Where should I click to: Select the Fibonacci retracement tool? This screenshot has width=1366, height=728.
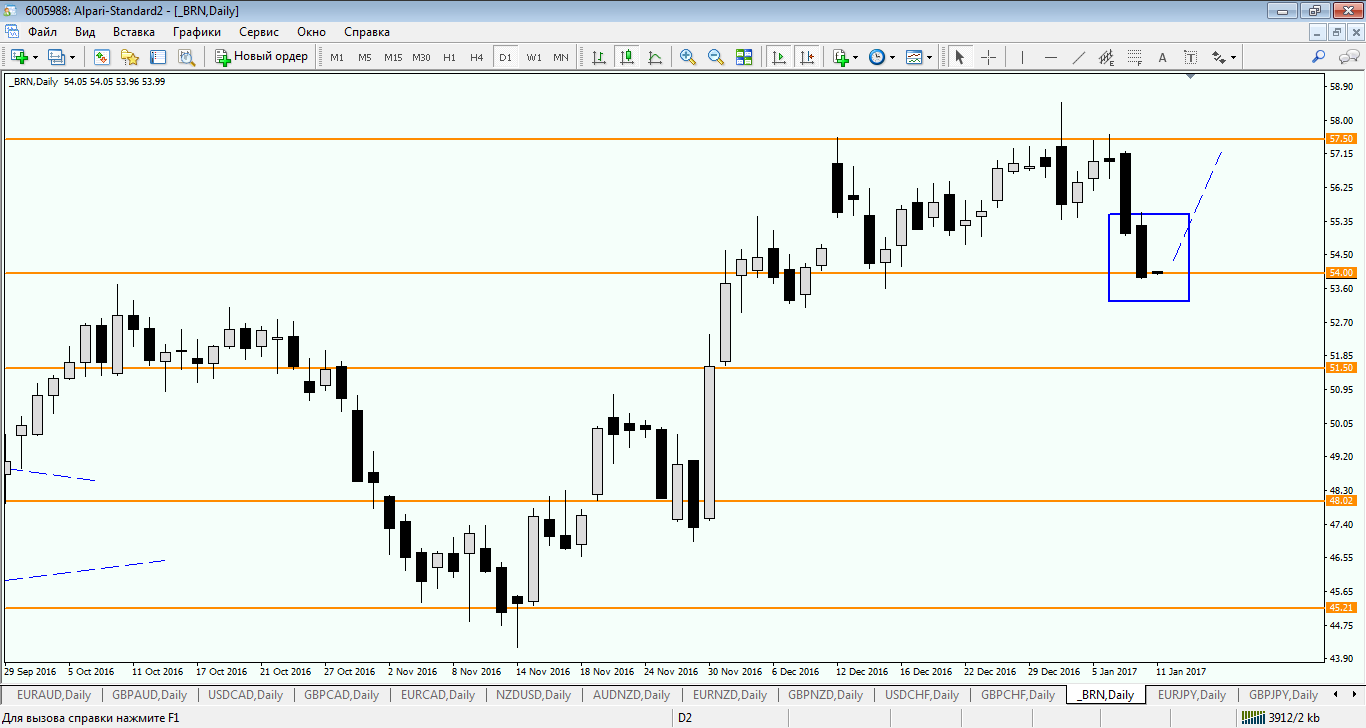pyautogui.click(x=1135, y=57)
